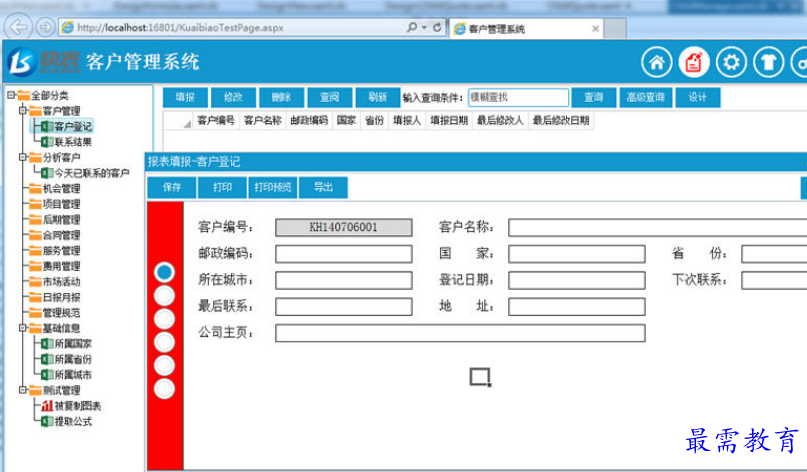The height and width of the screenshot is (472, 807).
Task: Collapse the 客户管理 tree folder
Action: pos(23,111)
